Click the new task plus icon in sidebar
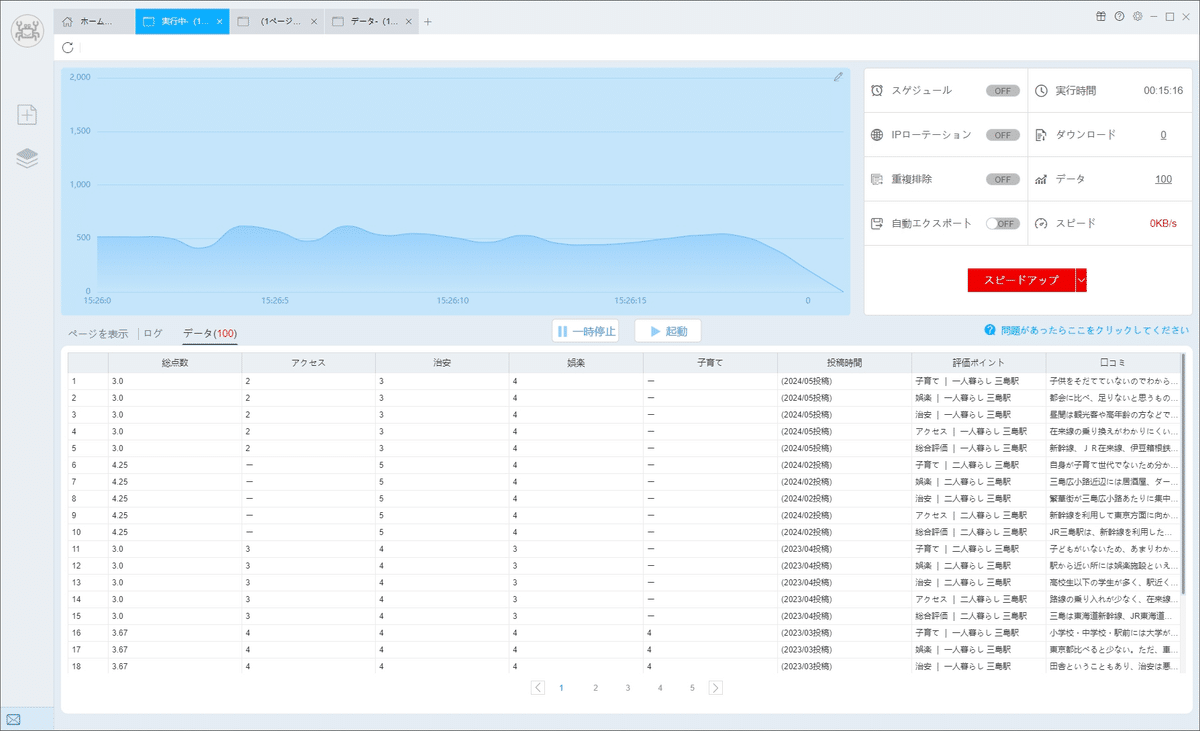 (x=27, y=115)
